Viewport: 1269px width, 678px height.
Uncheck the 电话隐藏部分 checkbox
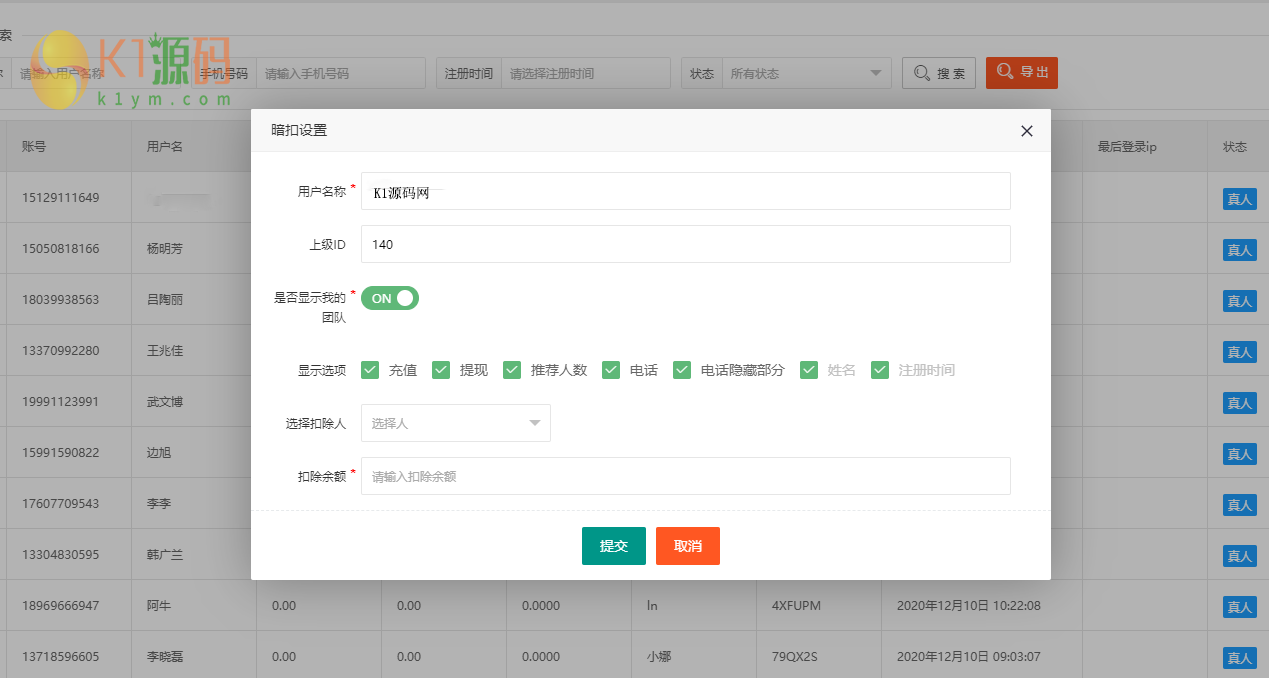(681, 369)
